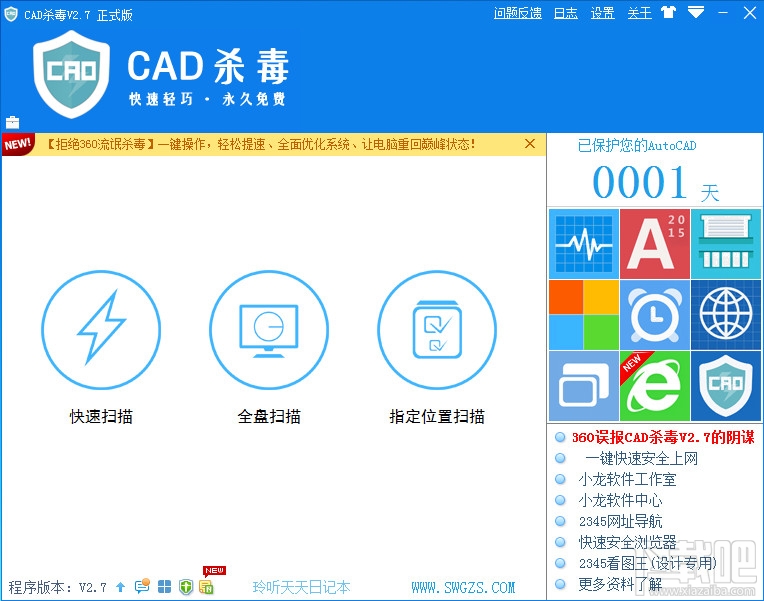Open the 2345看图王(设计专用) link
764x601 pixels.
tap(648, 563)
